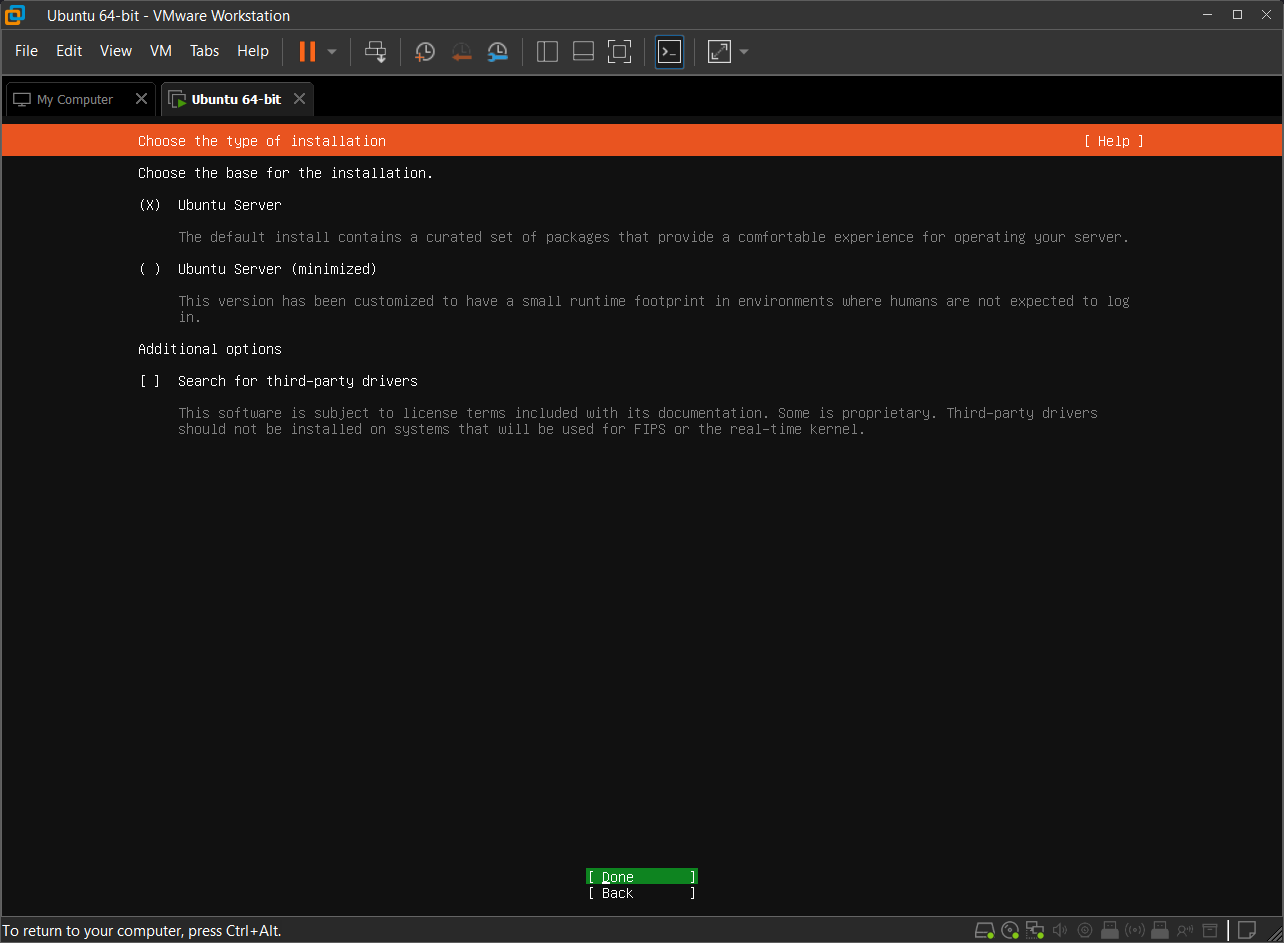Image resolution: width=1284 pixels, height=943 pixels.
Task: Select the Ubuntu Server radio option
Action: 150,205
